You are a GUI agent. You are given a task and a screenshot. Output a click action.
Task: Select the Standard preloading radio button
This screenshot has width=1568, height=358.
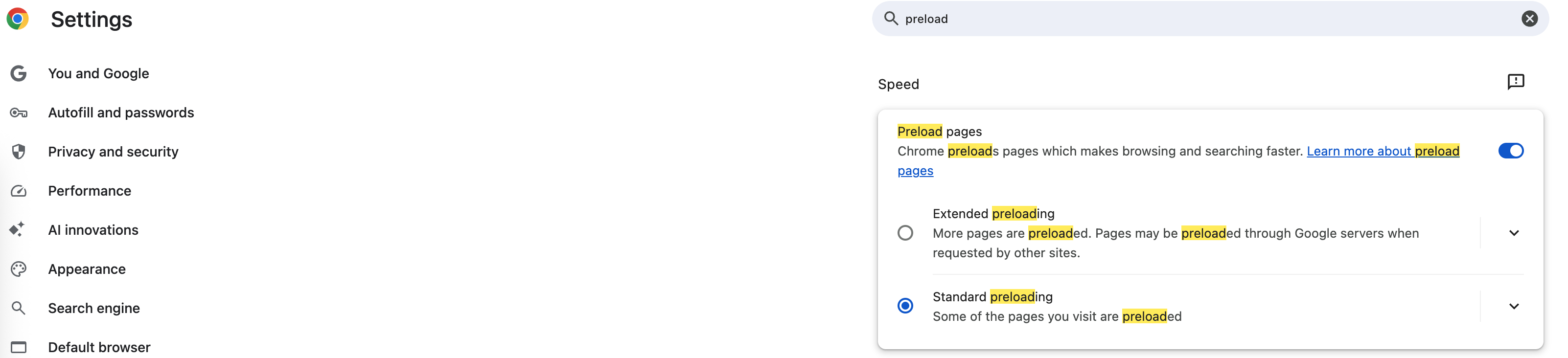click(905, 306)
